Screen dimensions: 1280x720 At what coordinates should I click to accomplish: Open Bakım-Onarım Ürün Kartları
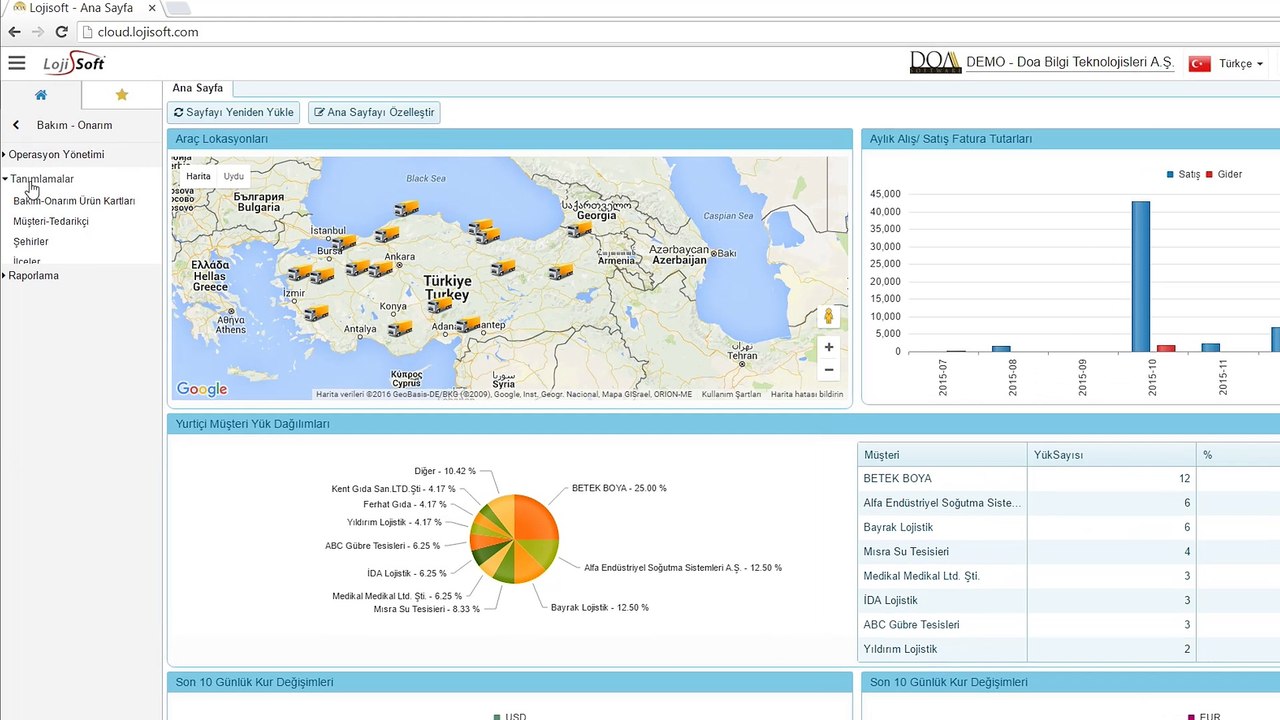(x=74, y=201)
